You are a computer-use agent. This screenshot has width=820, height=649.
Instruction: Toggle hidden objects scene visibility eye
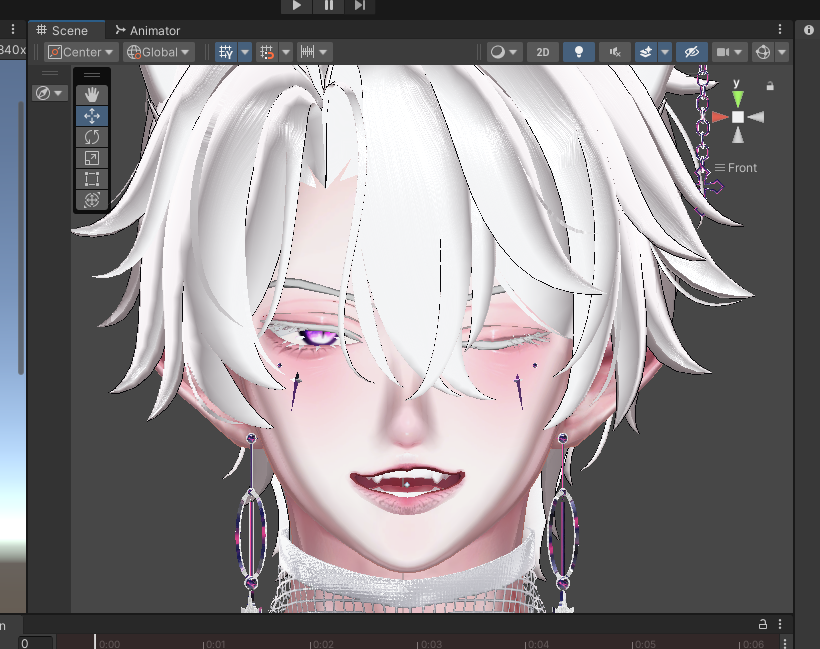point(691,52)
